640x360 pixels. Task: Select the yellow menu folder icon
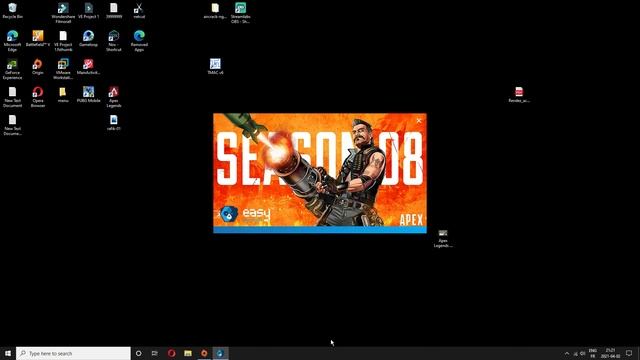click(x=62, y=94)
